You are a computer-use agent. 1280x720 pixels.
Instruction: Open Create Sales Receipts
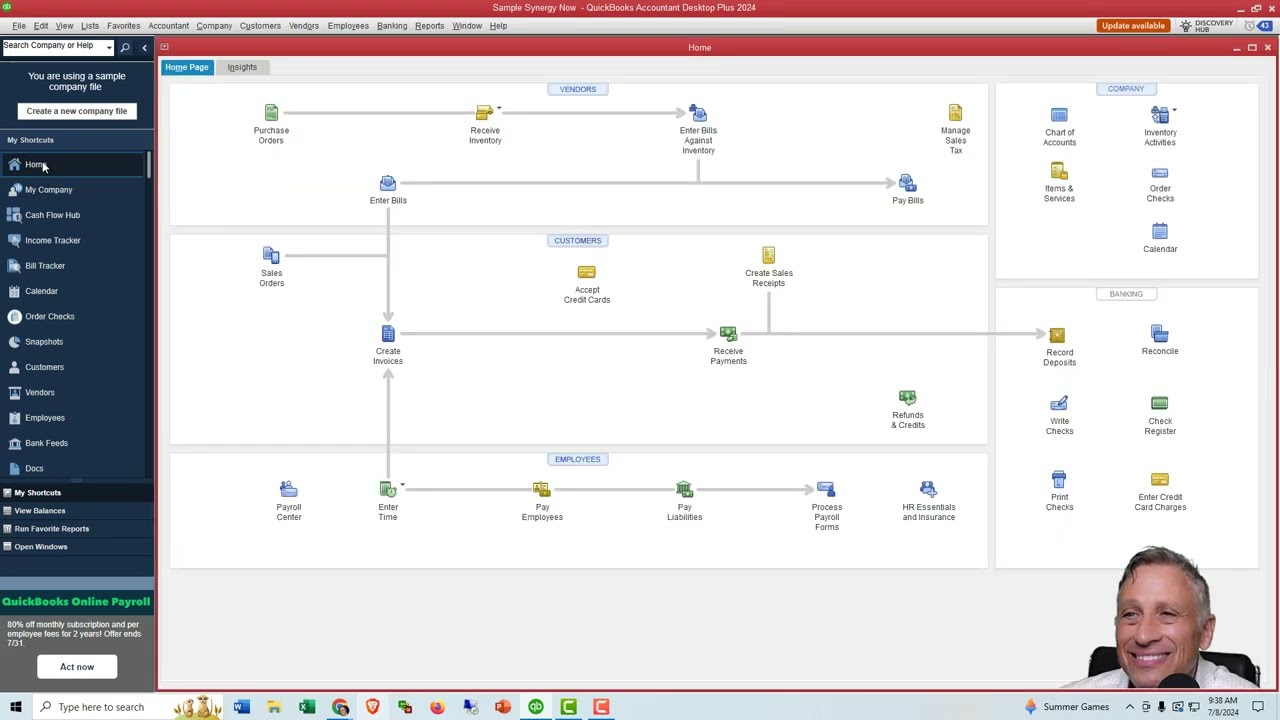768,256
